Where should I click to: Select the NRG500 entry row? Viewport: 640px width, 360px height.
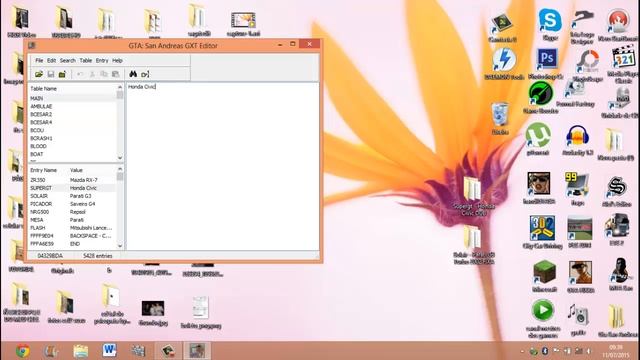[72, 212]
